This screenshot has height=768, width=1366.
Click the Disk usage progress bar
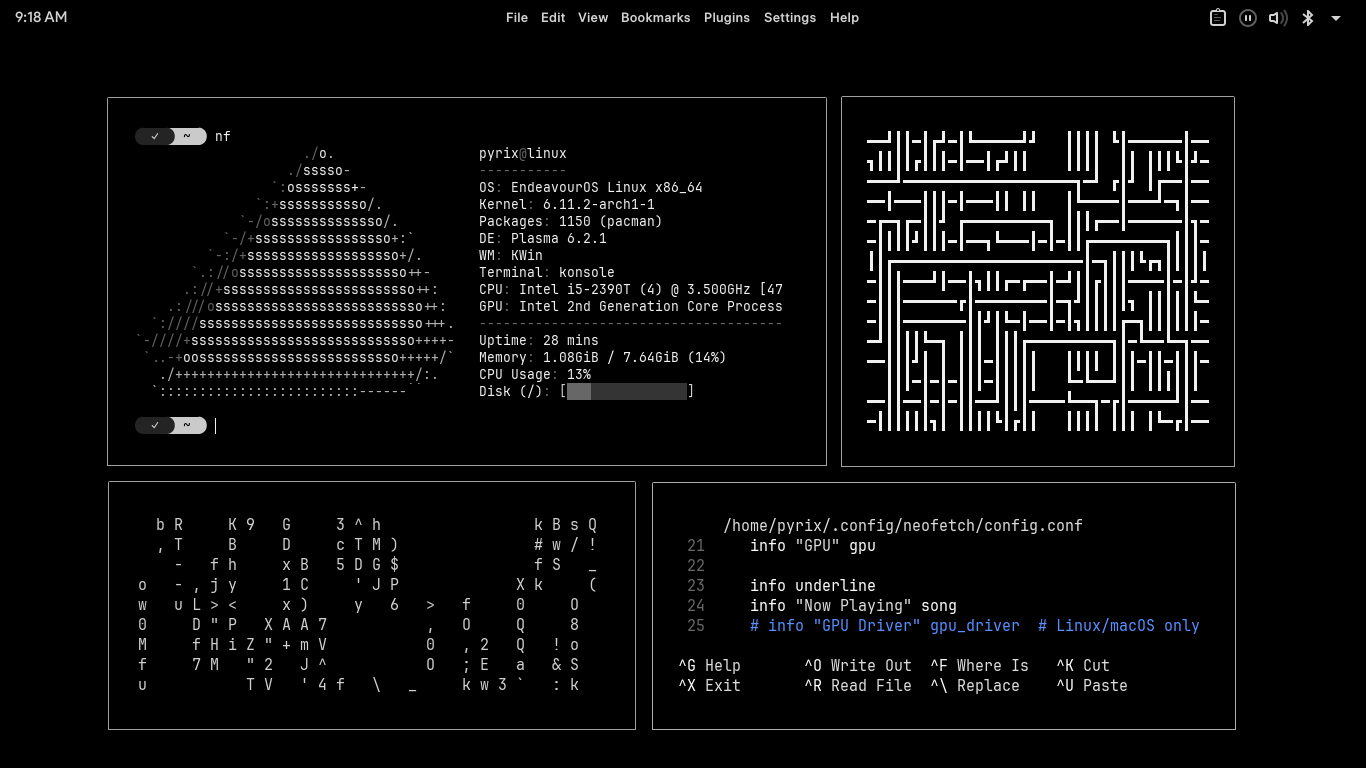[x=627, y=392]
